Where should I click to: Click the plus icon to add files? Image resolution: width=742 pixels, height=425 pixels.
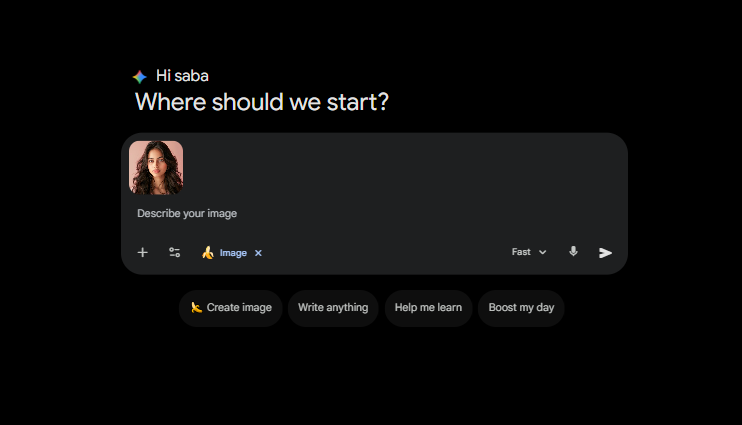click(x=142, y=253)
